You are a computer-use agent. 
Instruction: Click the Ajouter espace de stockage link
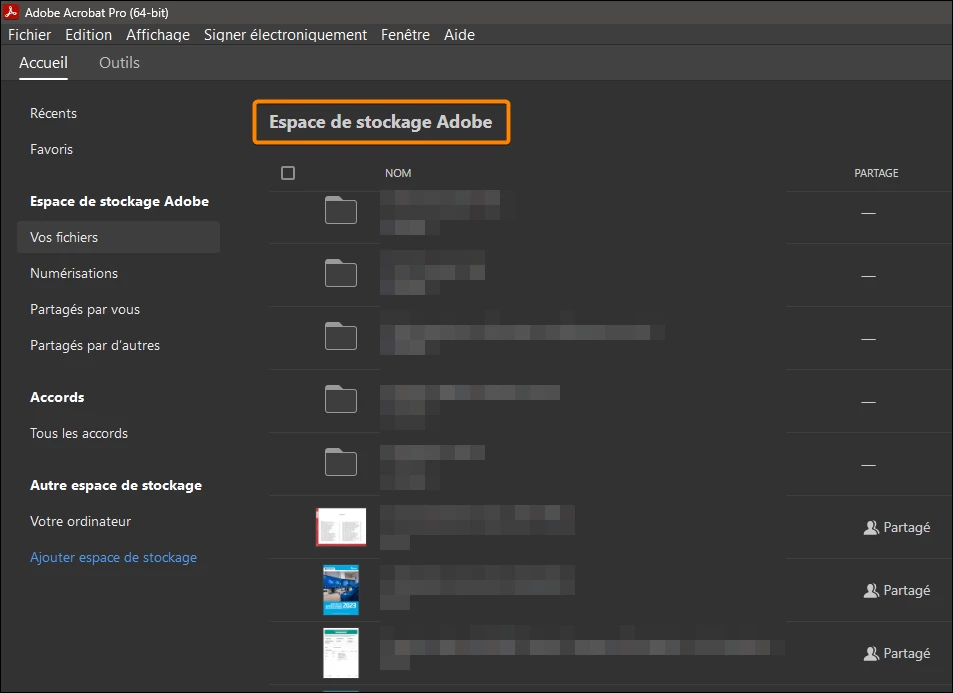point(114,557)
